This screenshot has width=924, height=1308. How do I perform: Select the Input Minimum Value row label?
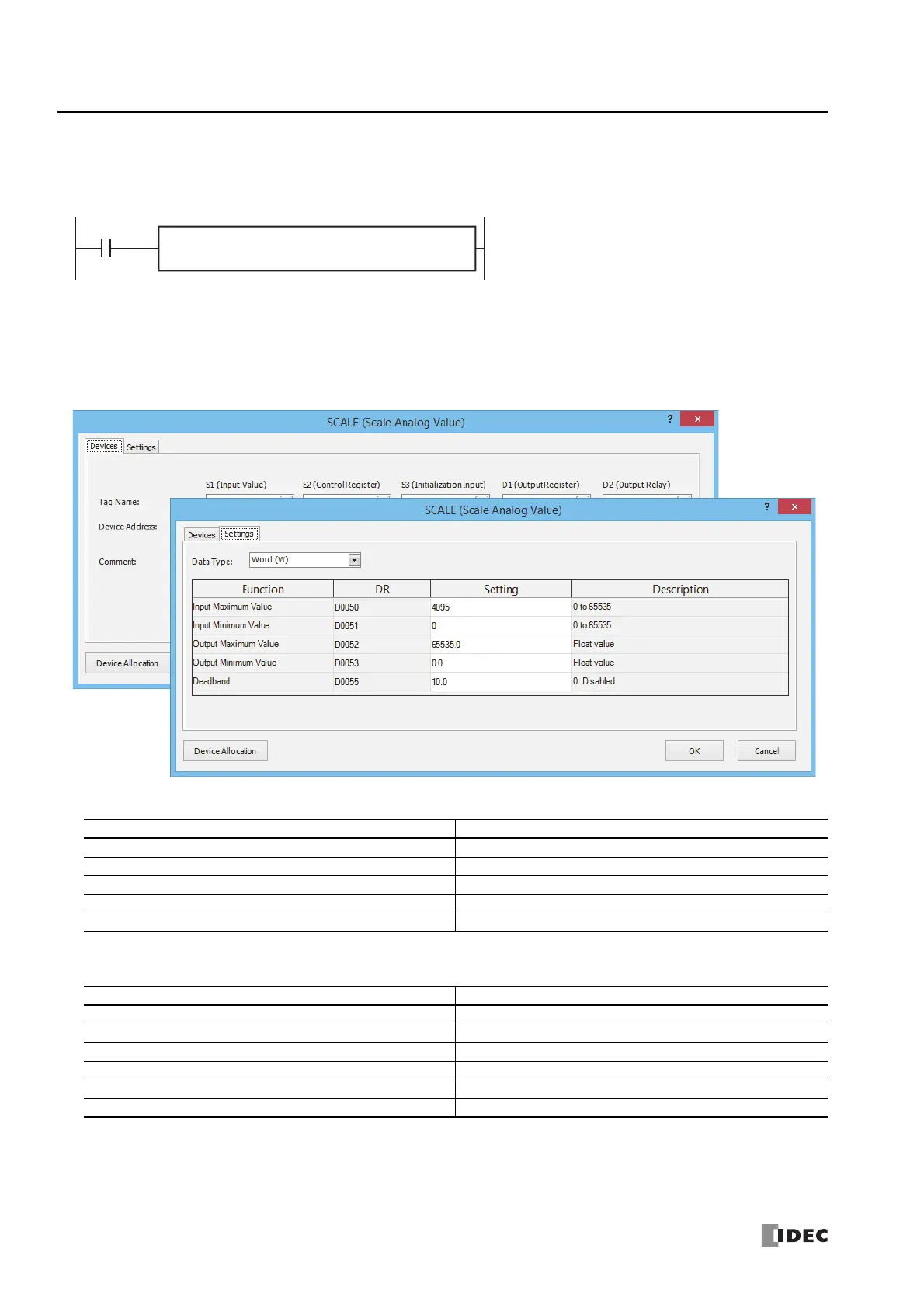[231, 625]
